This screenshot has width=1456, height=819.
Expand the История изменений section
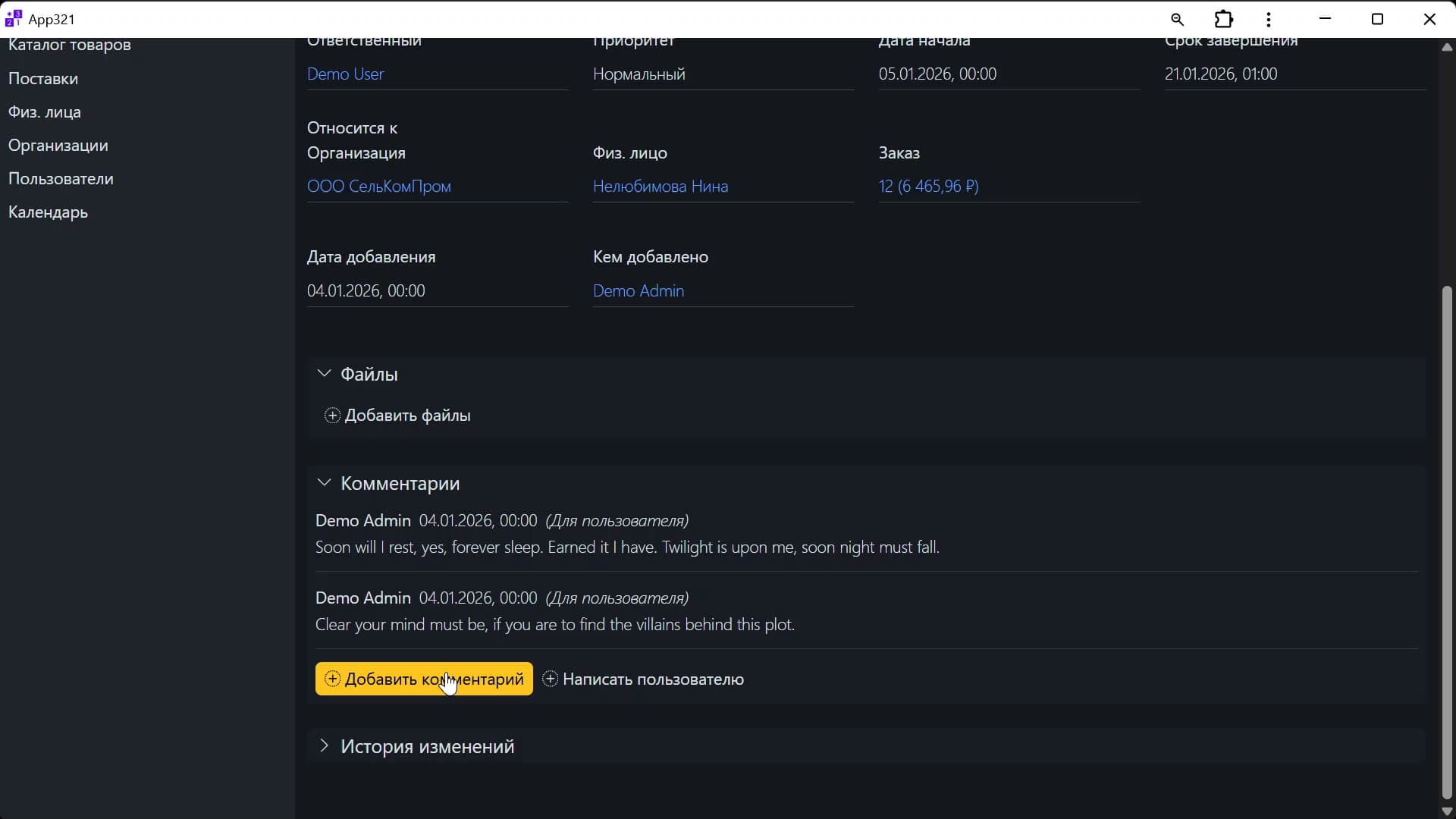(324, 746)
